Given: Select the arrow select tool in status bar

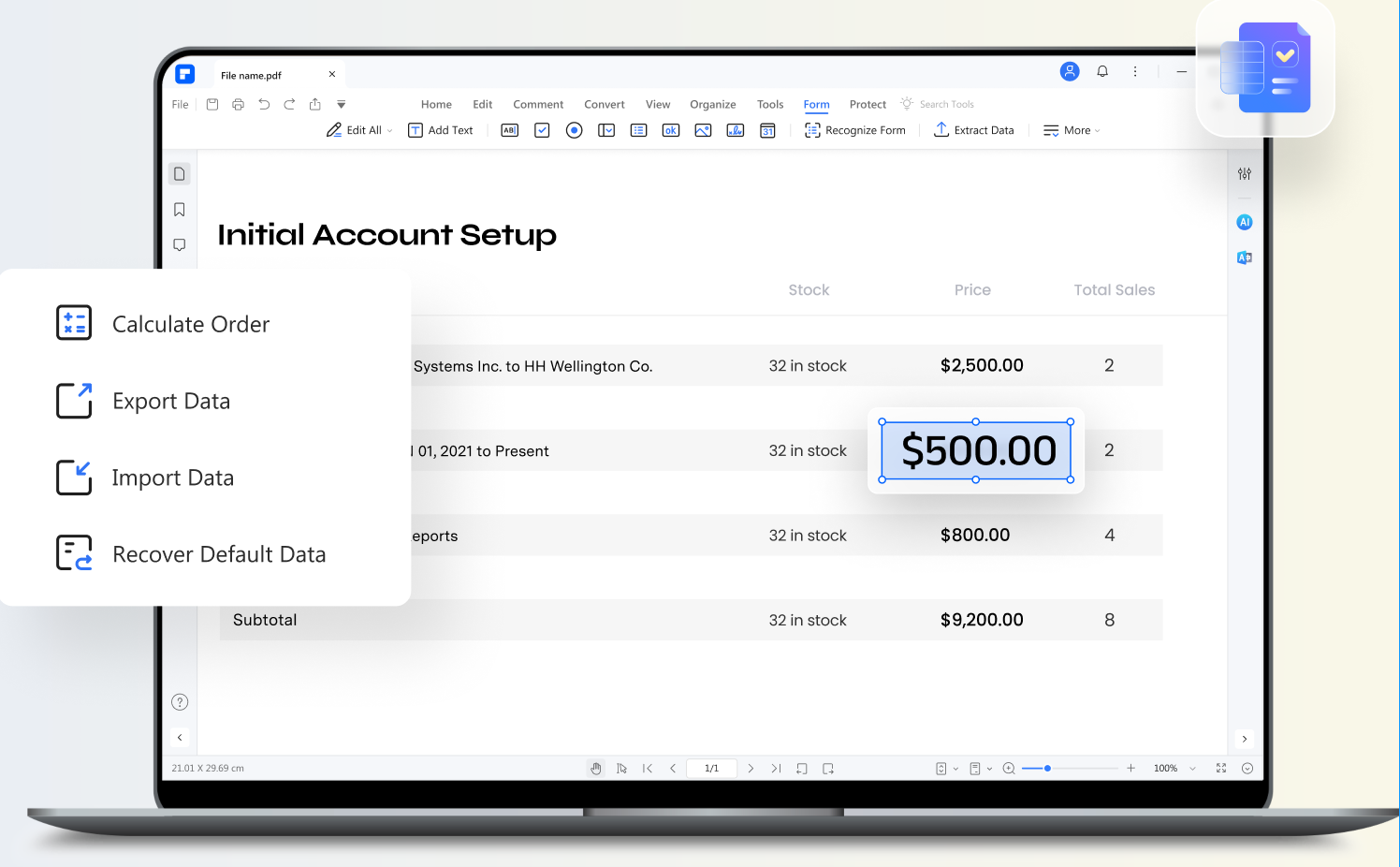Looking at the screenshot, I should pyautogui.click(x=622, y=768).
